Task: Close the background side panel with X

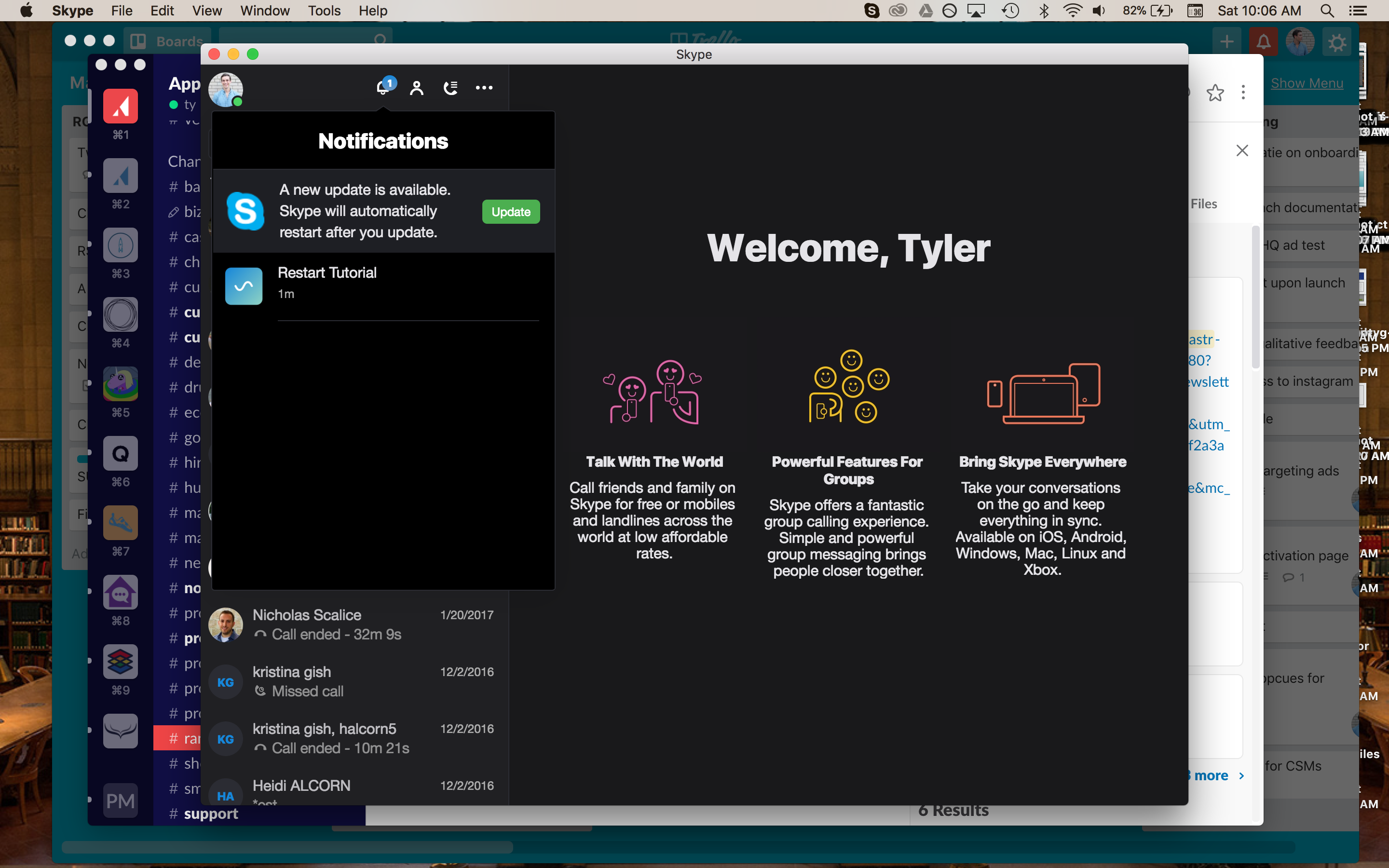Action: [1242, 150]
